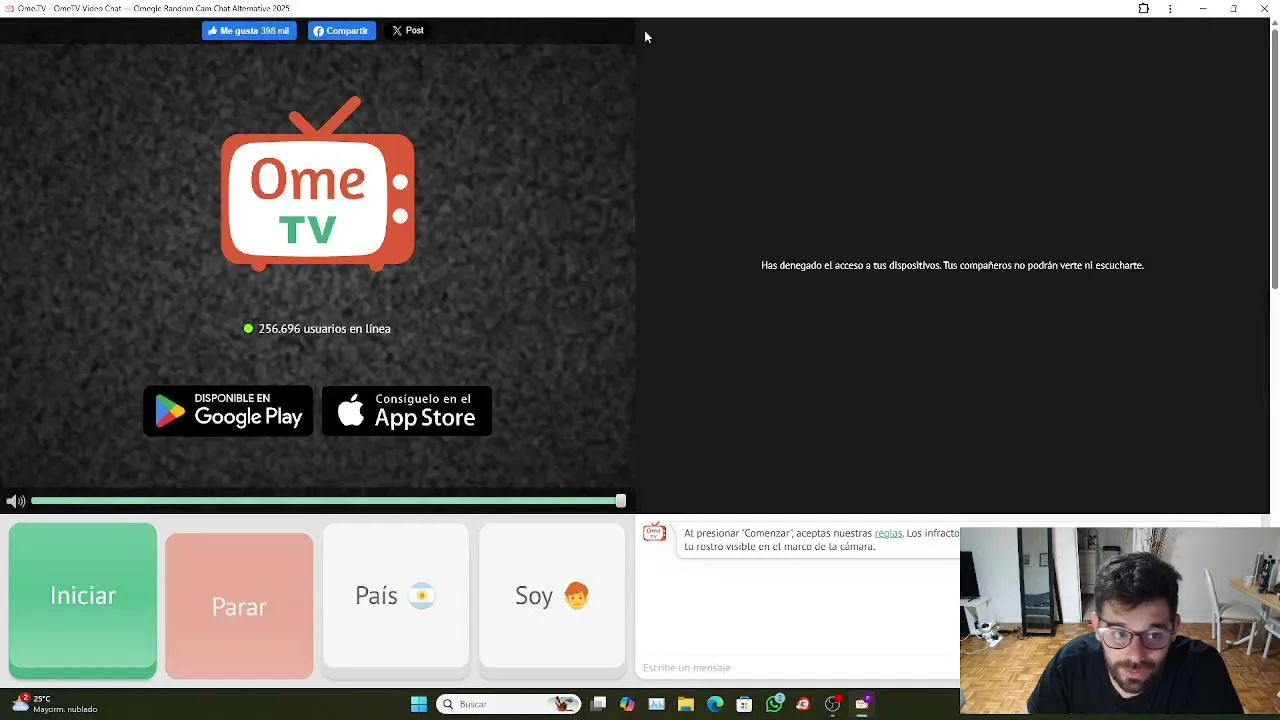
Task: Open Microsoft Edge from taskbar
Action: tap(715, 704)
